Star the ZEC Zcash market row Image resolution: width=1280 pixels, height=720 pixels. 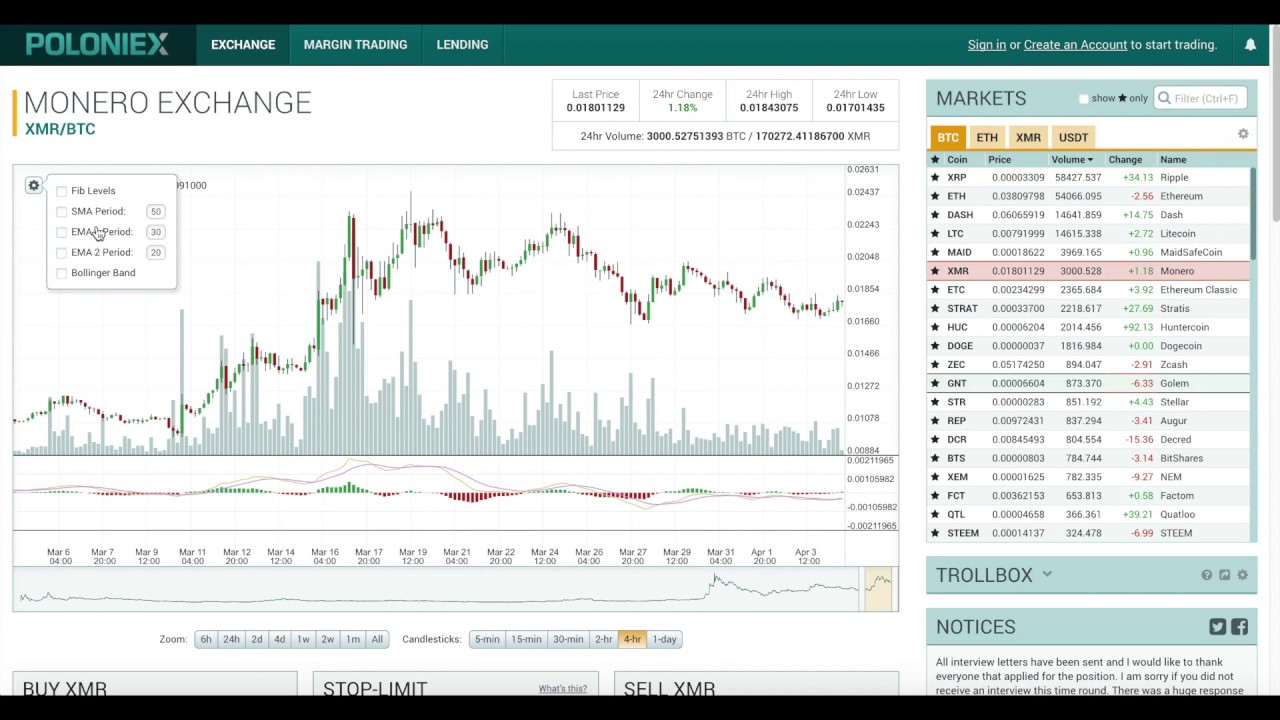click(935, 365)
